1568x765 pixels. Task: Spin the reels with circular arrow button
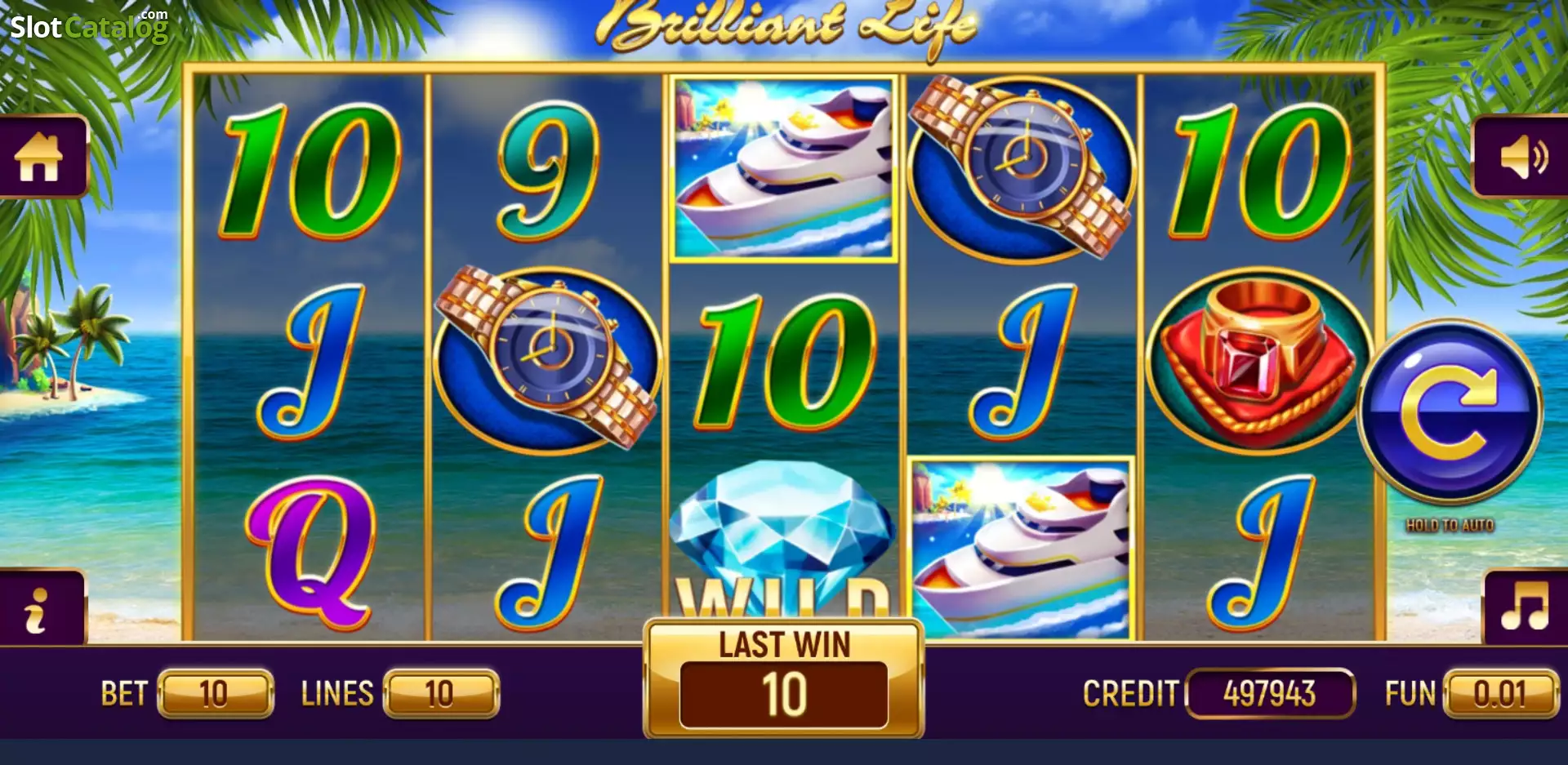[1450, 411]
